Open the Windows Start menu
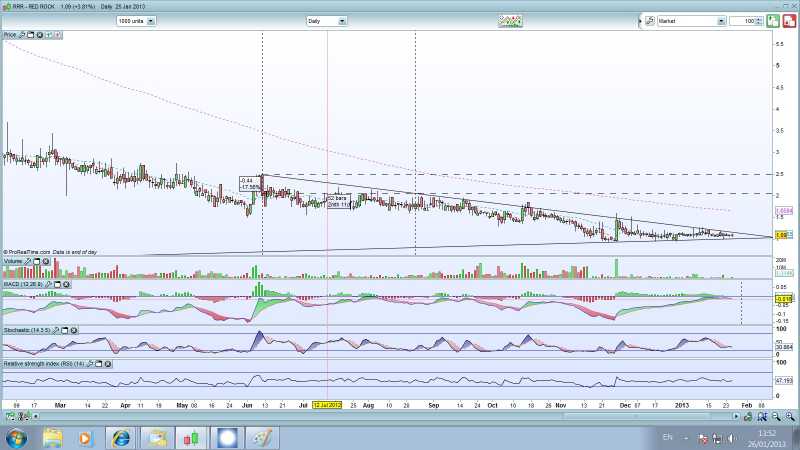Screen dimensions: 800x450 click(x=16, y=437)
